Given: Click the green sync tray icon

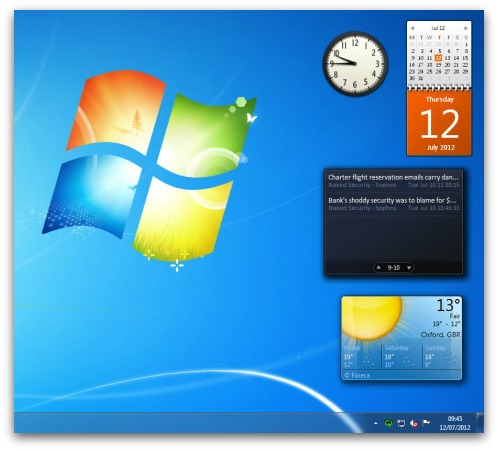Looking at the screenshot, I should point(388,423).
